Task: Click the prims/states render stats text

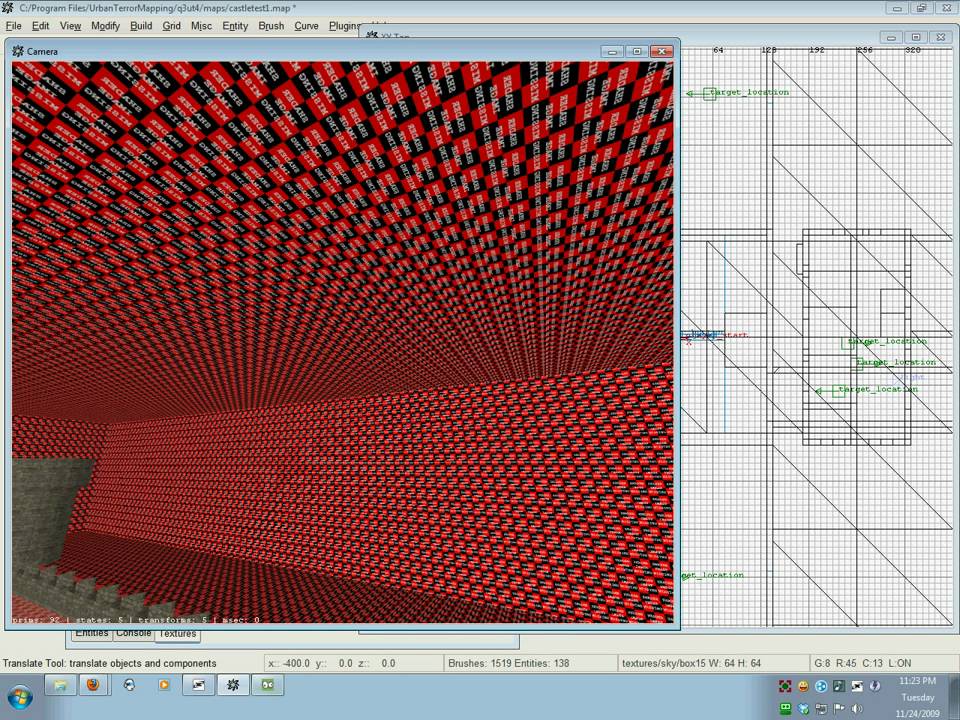Action: coord(136,620)
